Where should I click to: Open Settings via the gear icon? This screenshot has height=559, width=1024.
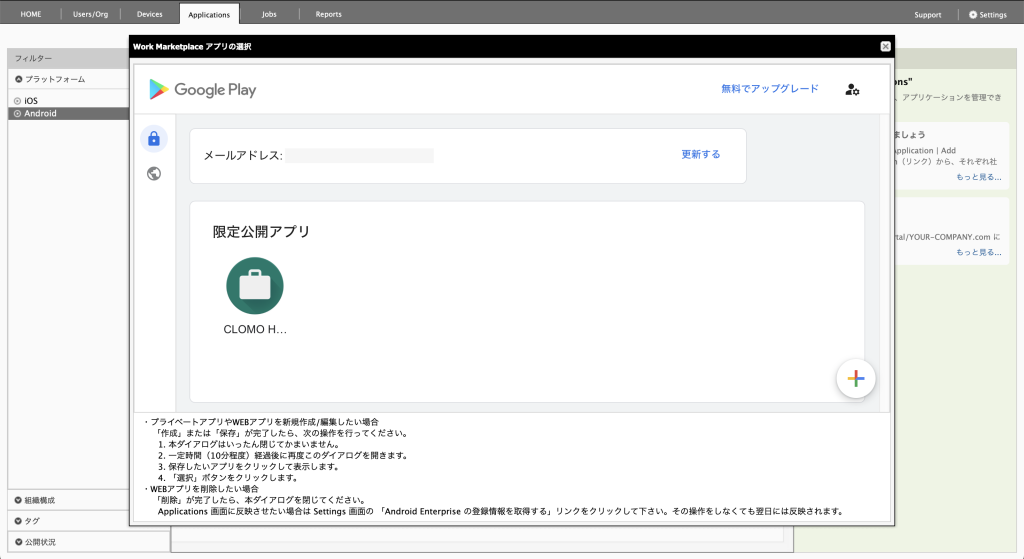[x=973, y=15]
